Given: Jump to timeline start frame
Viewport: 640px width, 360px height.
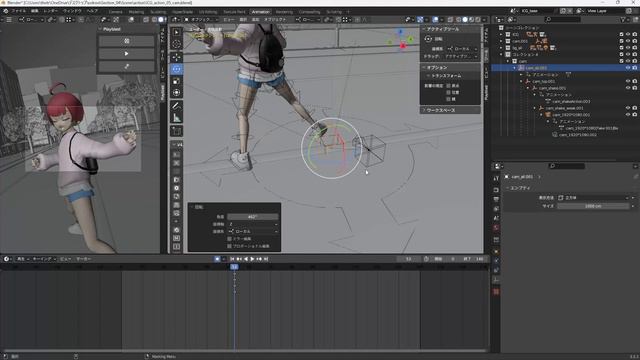Looking at the screenshot, I should pyautogui.click(x=232, y=259).
